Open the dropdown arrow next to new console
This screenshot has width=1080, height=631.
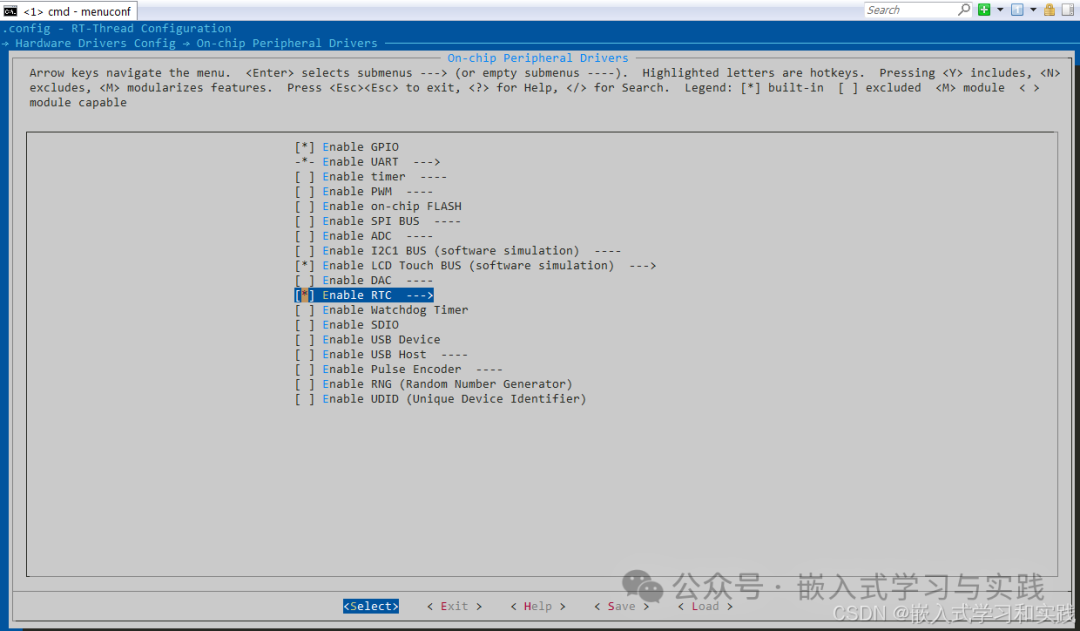(1000, 10)
